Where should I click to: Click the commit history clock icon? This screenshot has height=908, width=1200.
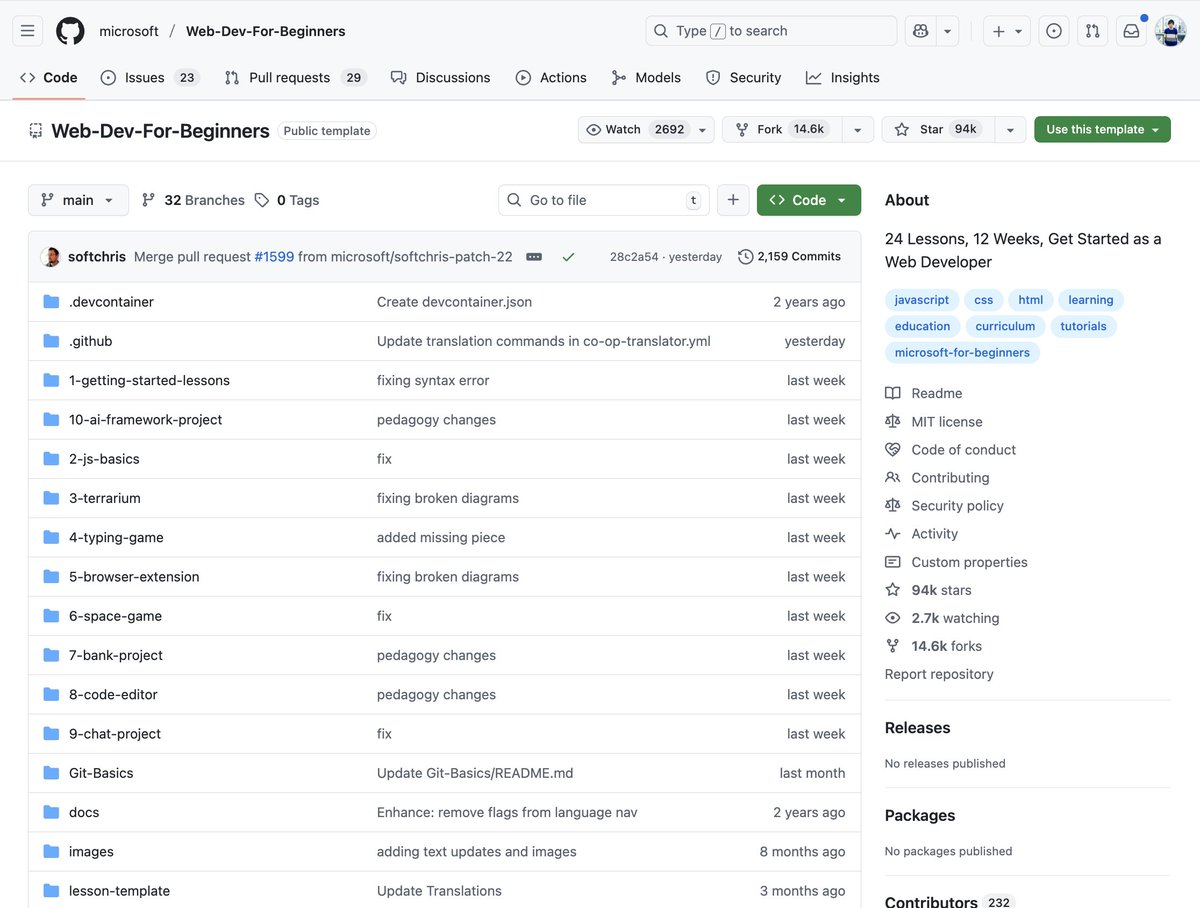[746, 257]
